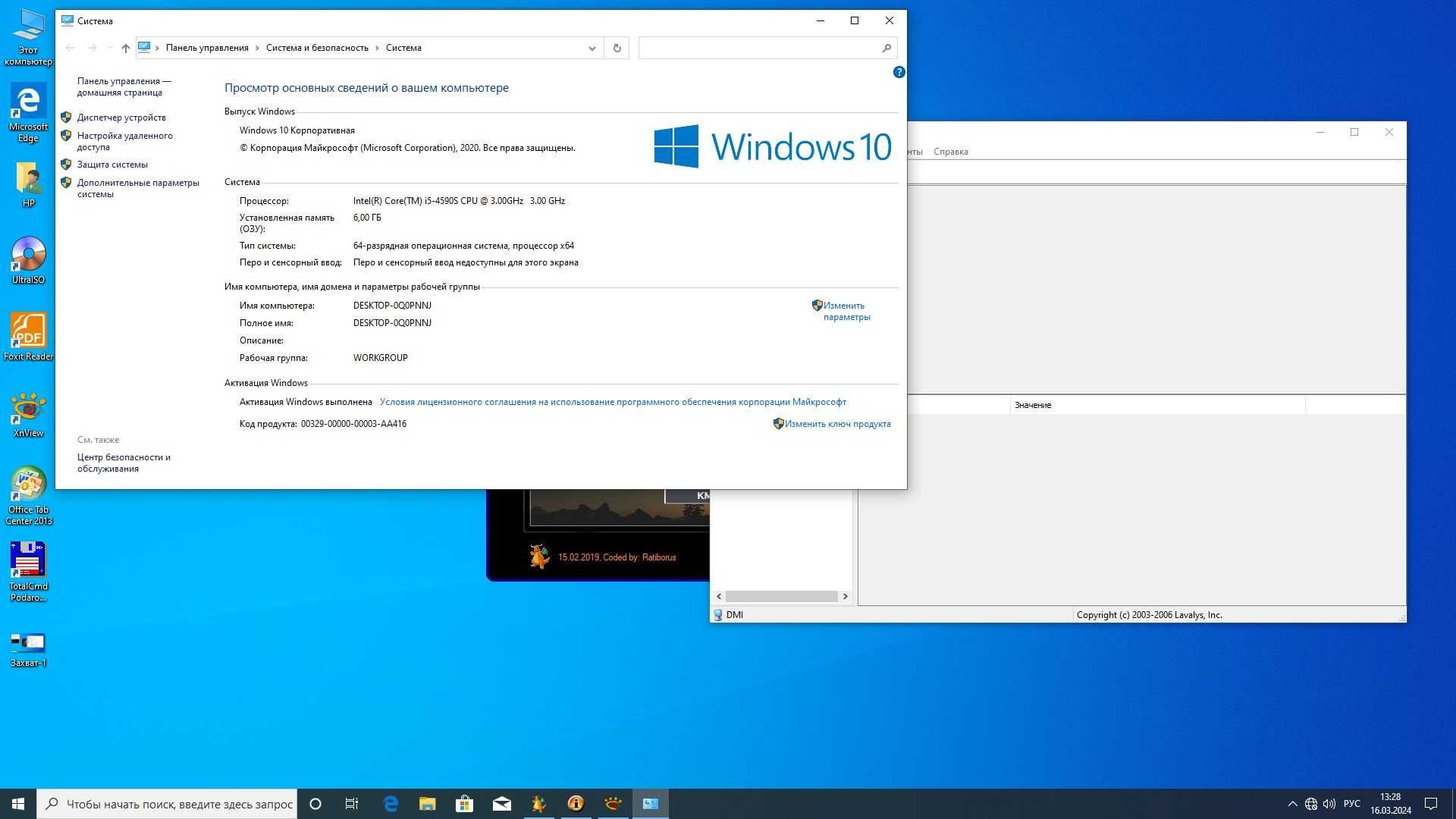
Task: Click Изменить ключ продукта link
Action: [x=837, y=424]
